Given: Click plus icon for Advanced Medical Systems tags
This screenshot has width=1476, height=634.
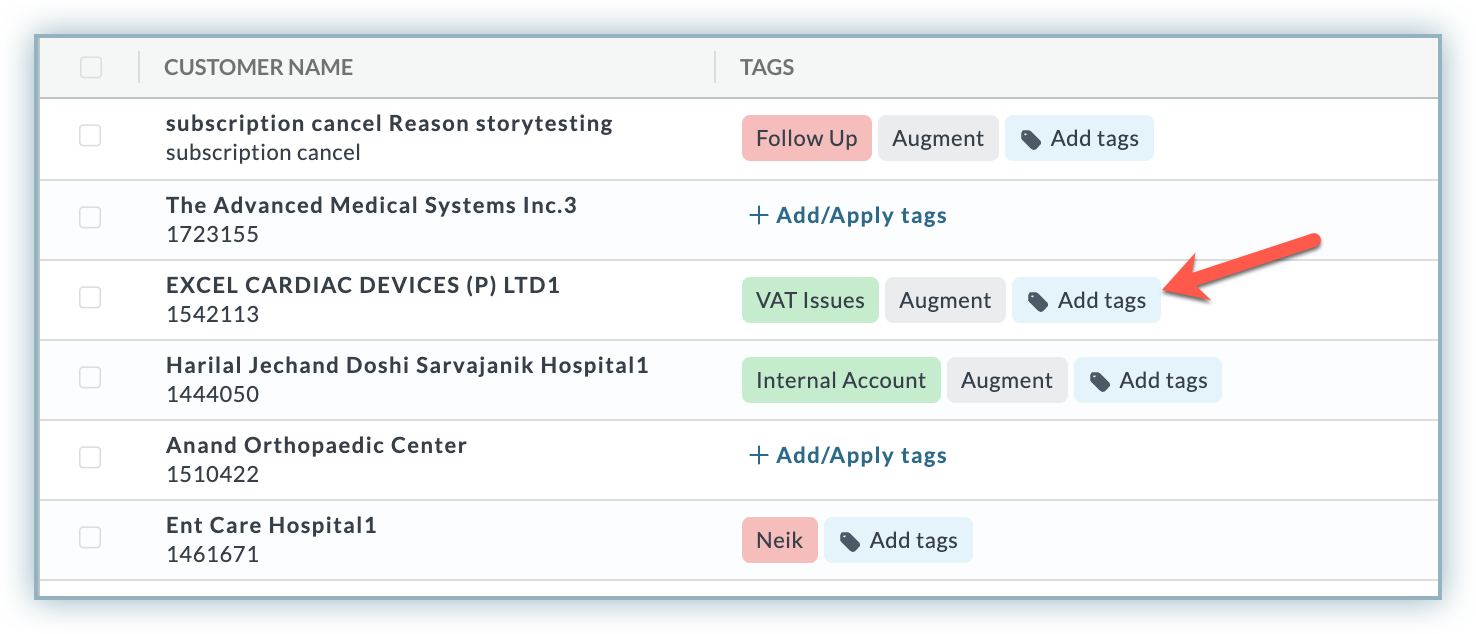Looking at the screenshot, I should 758,215.
